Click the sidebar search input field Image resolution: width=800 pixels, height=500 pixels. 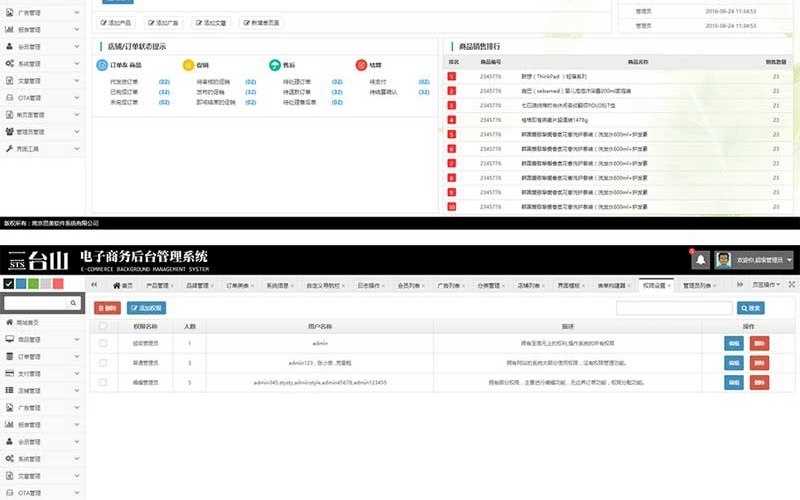pos(36,303)
